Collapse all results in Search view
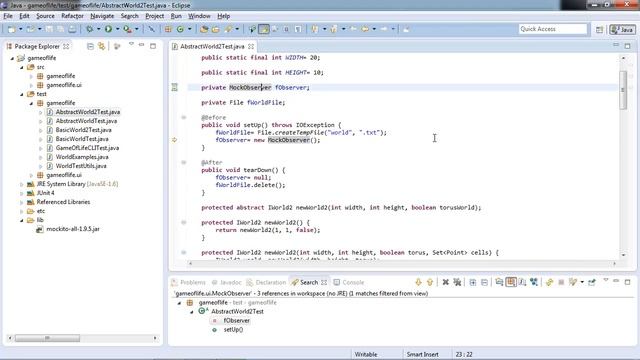 (x=484, y=282)
